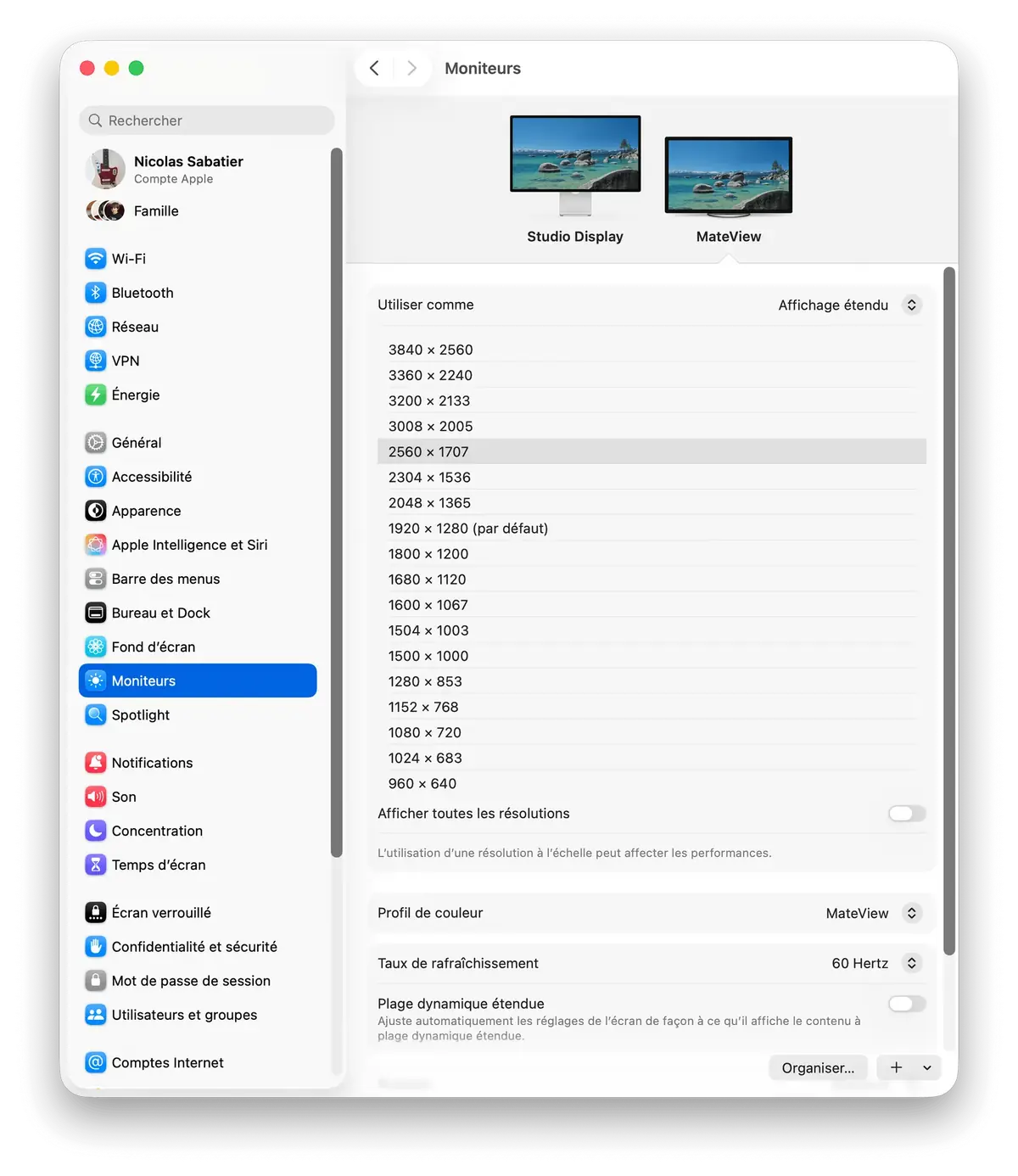Choose resolution 2048 × 1365
Screen dimensions: 1018x1176
[x=652, y=502]
